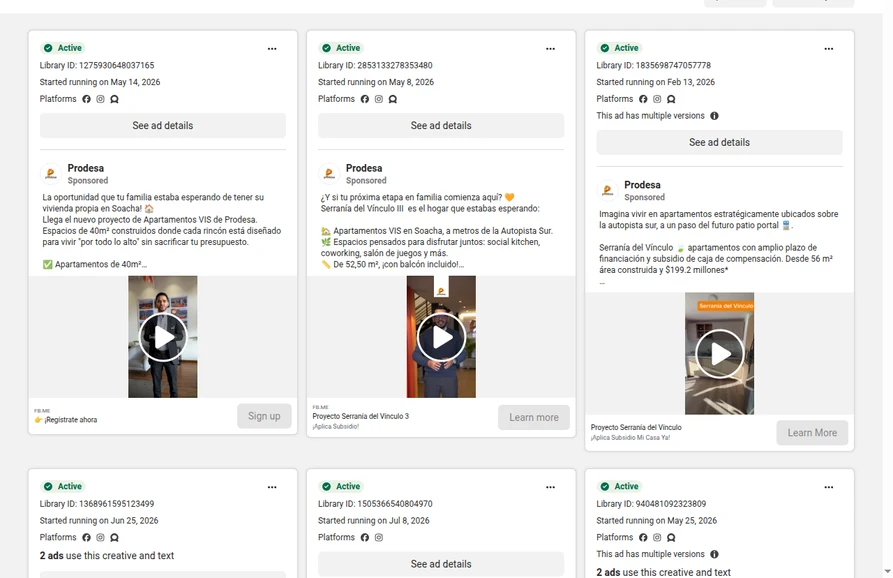Click Audience Network icon on ad 2853133278353480
Viewport: 893px width, 578px height.
pyautogui.click(x=393, y=99)
